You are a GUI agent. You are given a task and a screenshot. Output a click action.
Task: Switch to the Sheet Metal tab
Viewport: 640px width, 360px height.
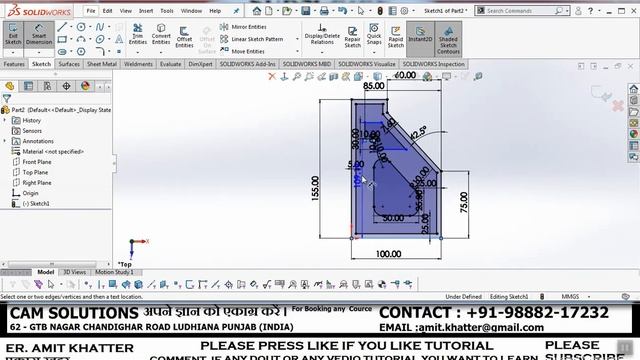coord(102,64)
